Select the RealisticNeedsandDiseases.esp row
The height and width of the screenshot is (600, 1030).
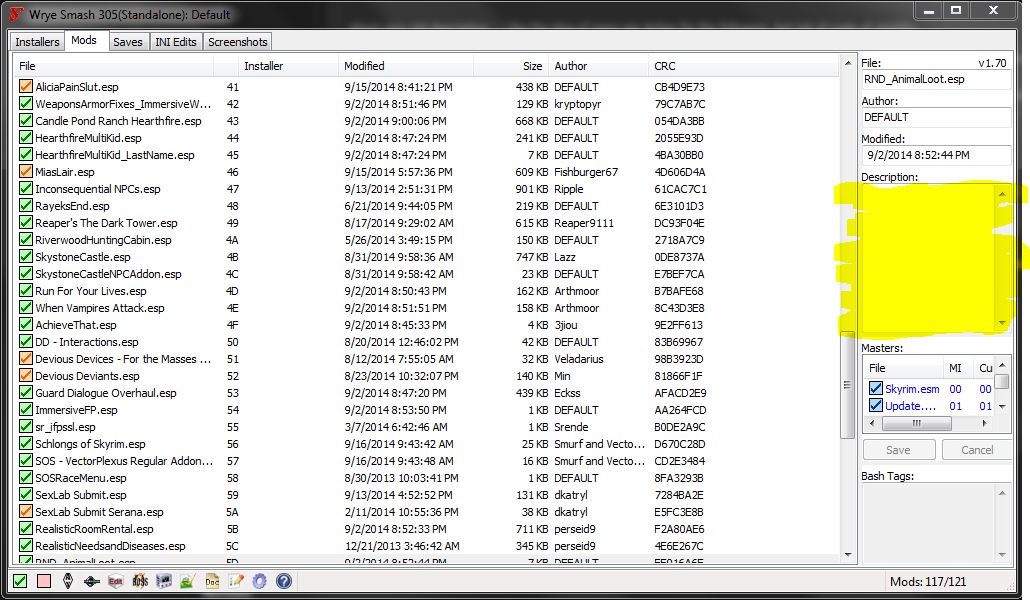click(x=426, y=545)
